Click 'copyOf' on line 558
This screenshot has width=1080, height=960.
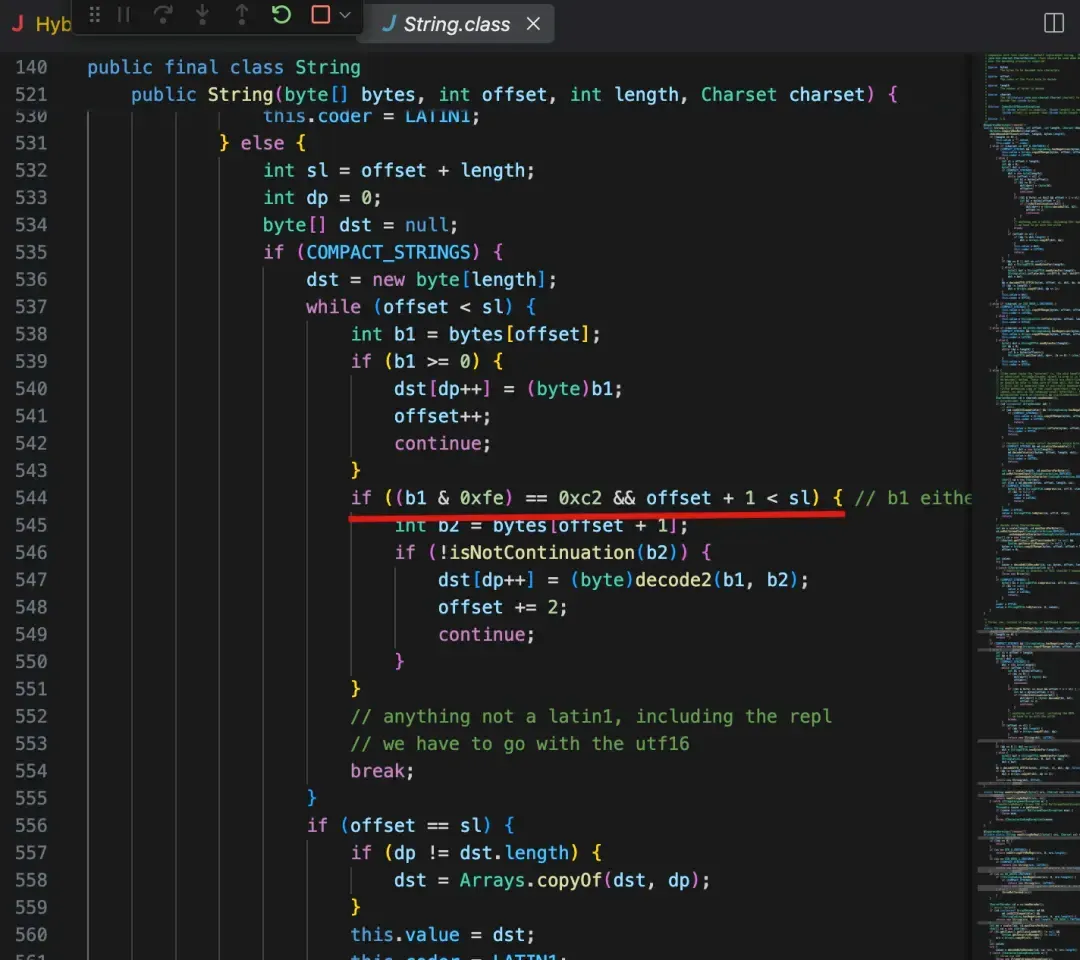tap(569, 881)
